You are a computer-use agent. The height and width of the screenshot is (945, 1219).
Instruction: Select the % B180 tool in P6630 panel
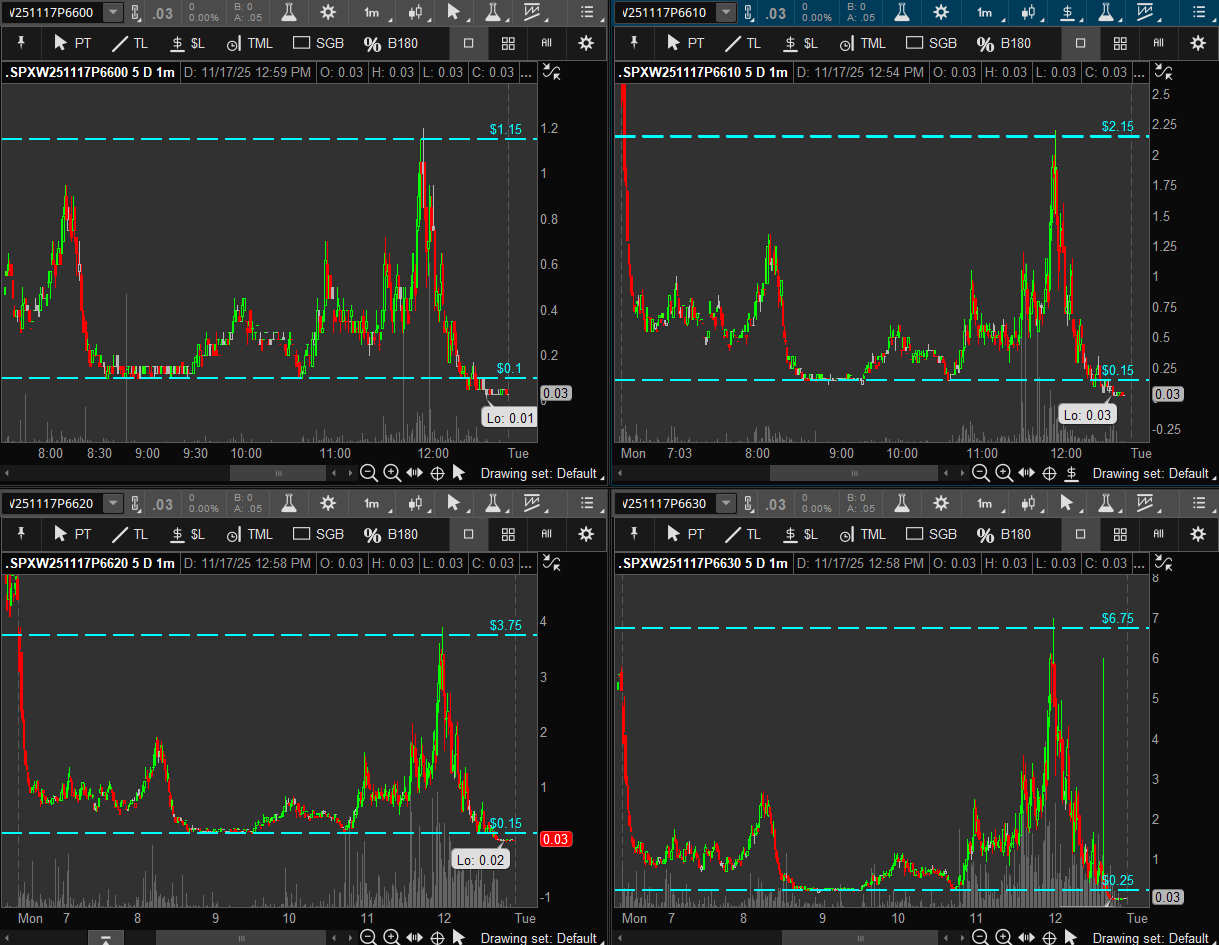[1003, 534]
